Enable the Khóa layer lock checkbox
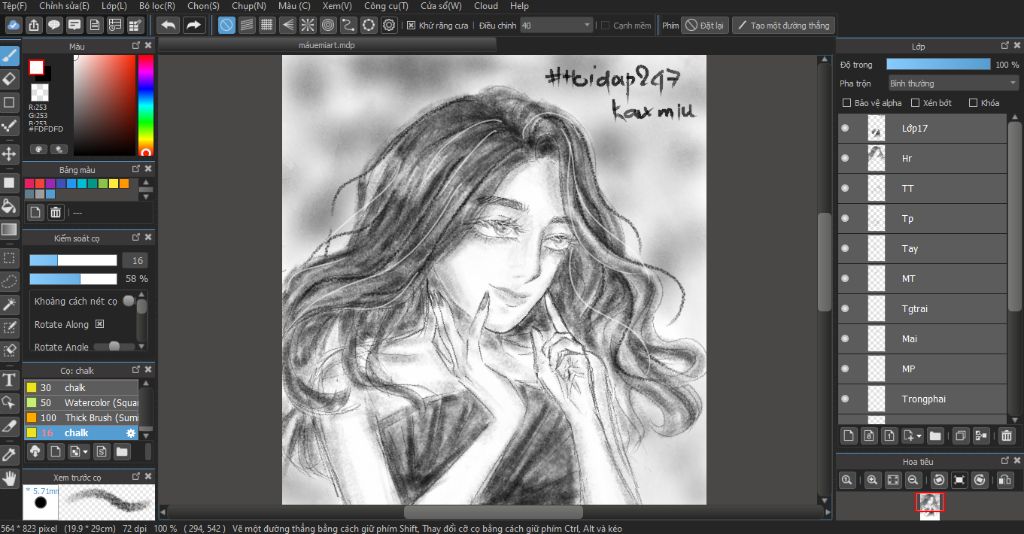1024x534 pixels. [973, 102]
